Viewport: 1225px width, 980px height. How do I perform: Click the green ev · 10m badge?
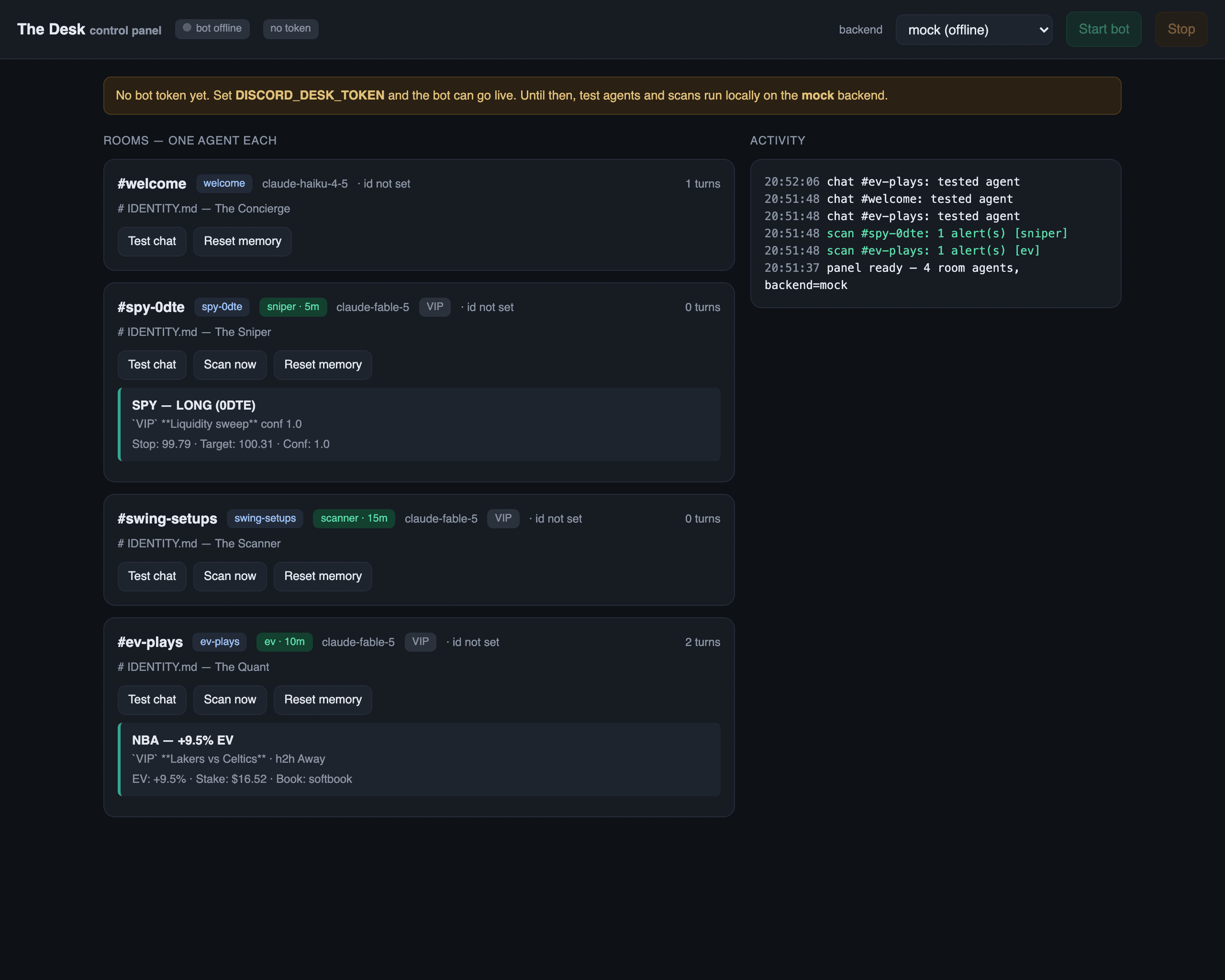coord(284,642)
